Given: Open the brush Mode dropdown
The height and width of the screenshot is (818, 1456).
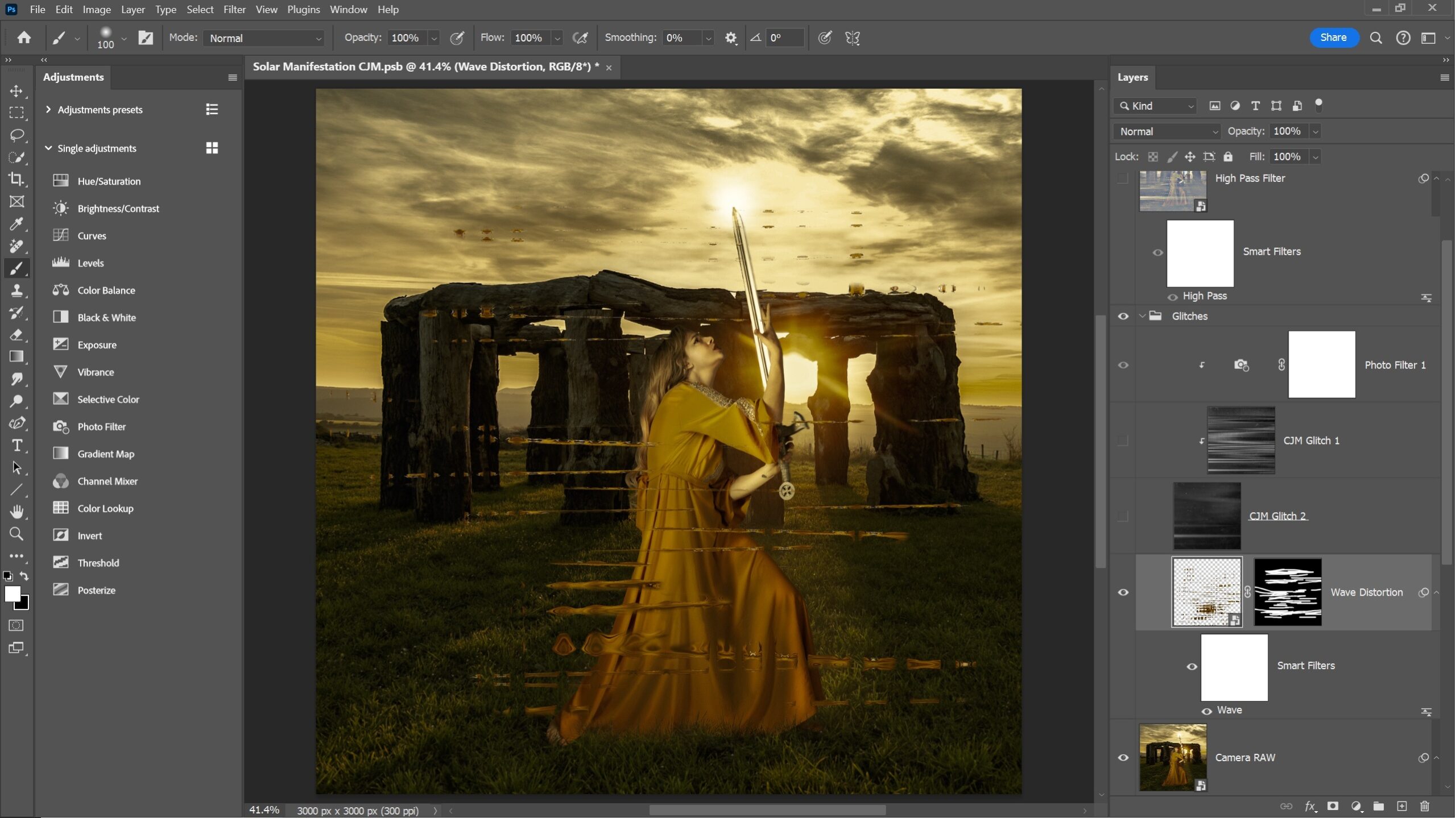Looking at the screenshot, I should point(264,38).
